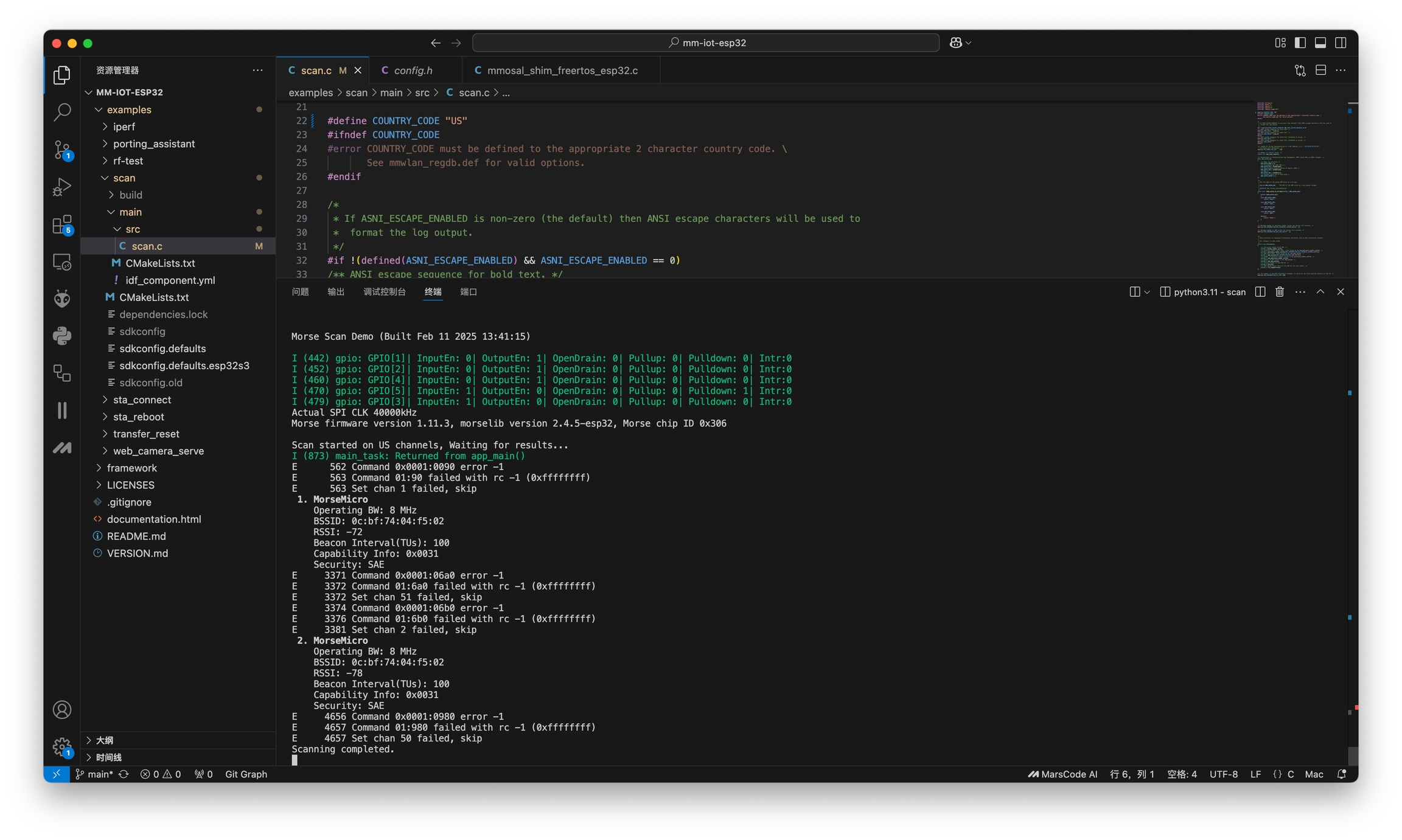Collapse the examples folder
Image resolution: width=1402 pixels, height=840 pixels.
tap(128, 109)
